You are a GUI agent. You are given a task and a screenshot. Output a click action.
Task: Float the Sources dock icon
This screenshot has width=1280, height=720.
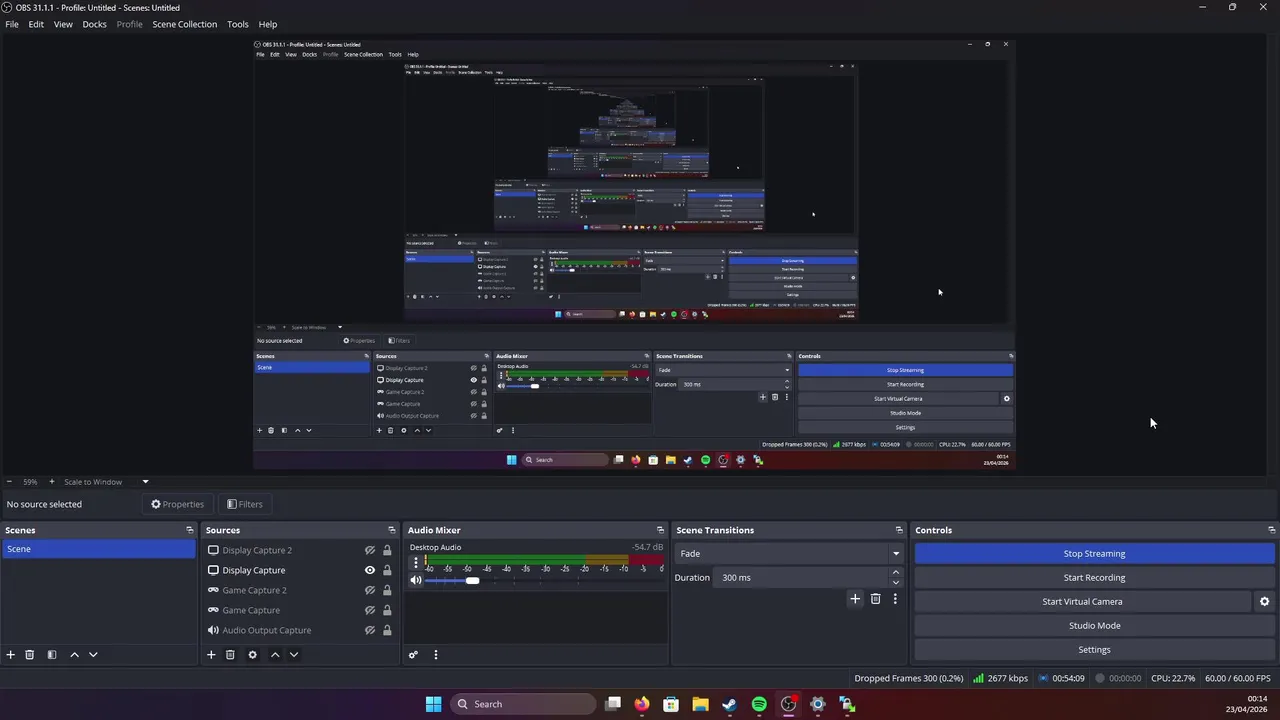click(x=392, y=530)
